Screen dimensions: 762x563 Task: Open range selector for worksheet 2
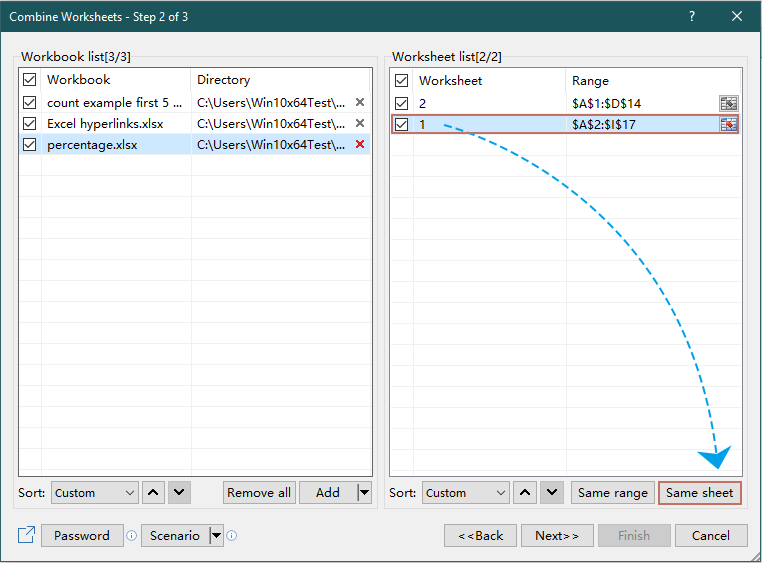click(x=728, y=103)
